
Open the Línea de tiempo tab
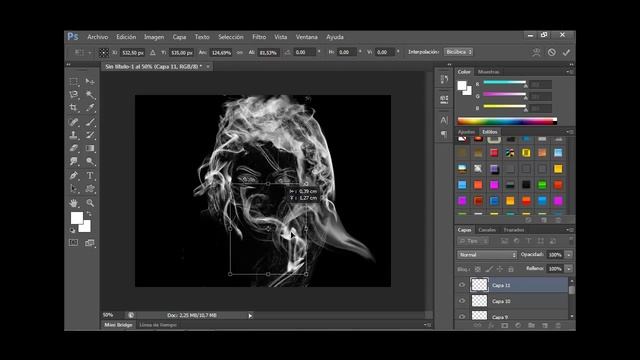tap(158, 325)
